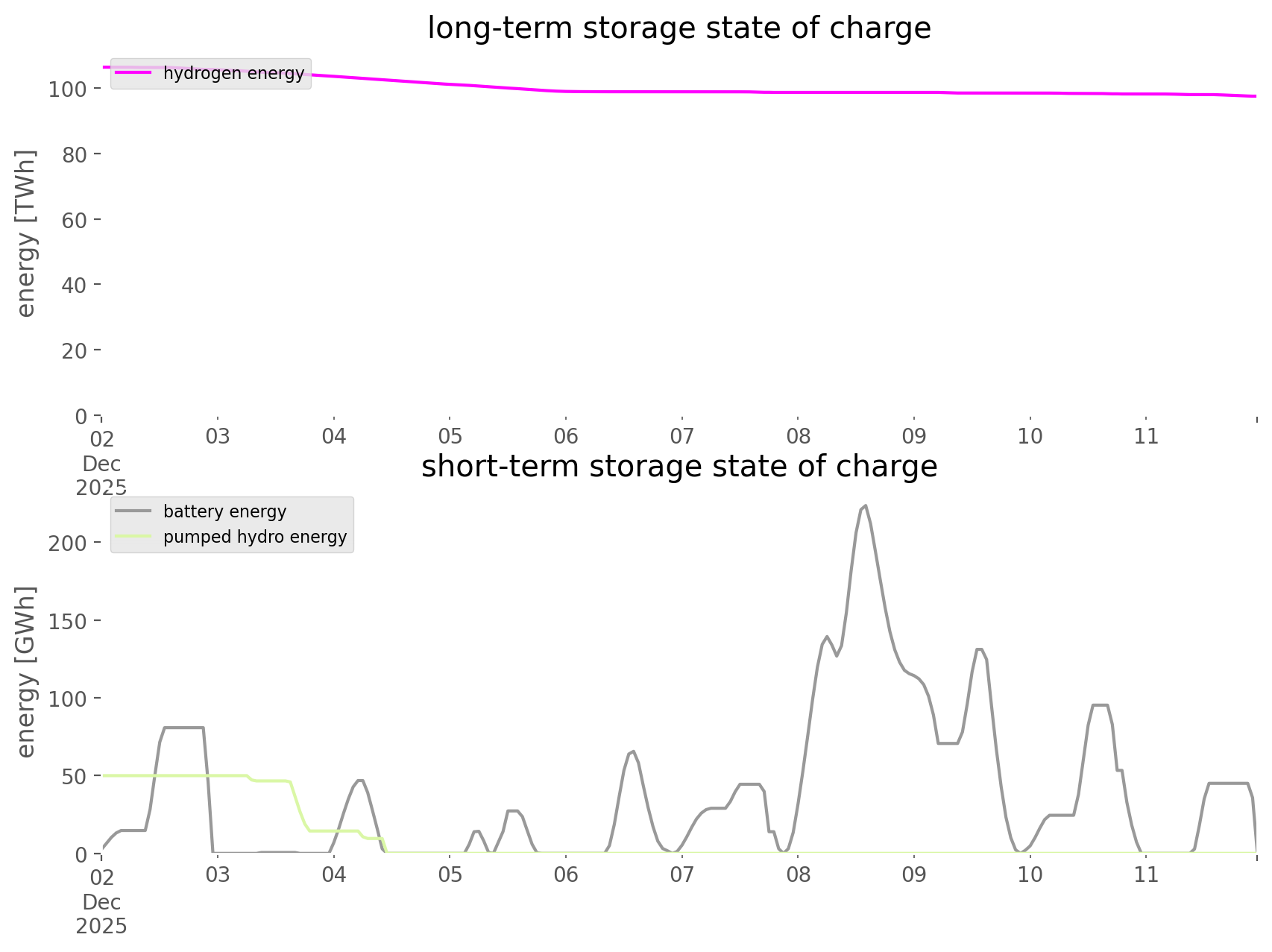Click the 200 tick on GWh axis
This screenshot has height=952, width=1272.
68,543
